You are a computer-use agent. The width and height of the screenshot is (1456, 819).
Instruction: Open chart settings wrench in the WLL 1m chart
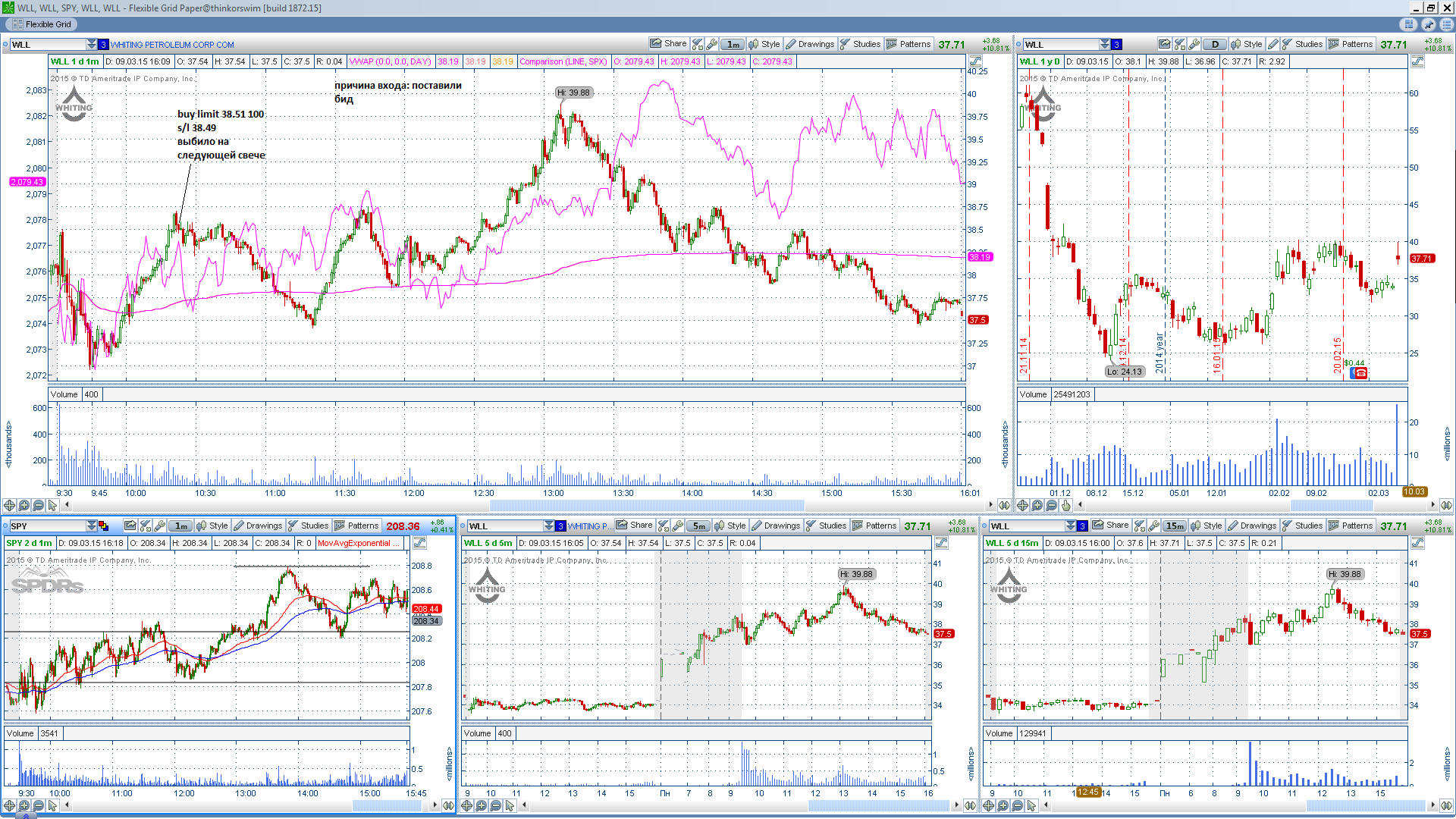712,44
